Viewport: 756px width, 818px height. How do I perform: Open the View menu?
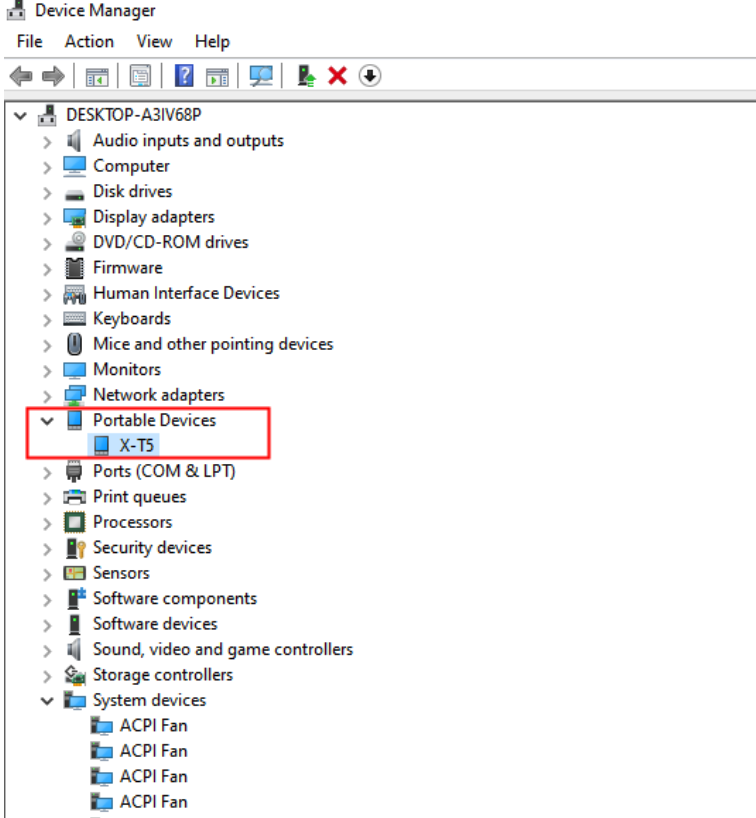154,41
